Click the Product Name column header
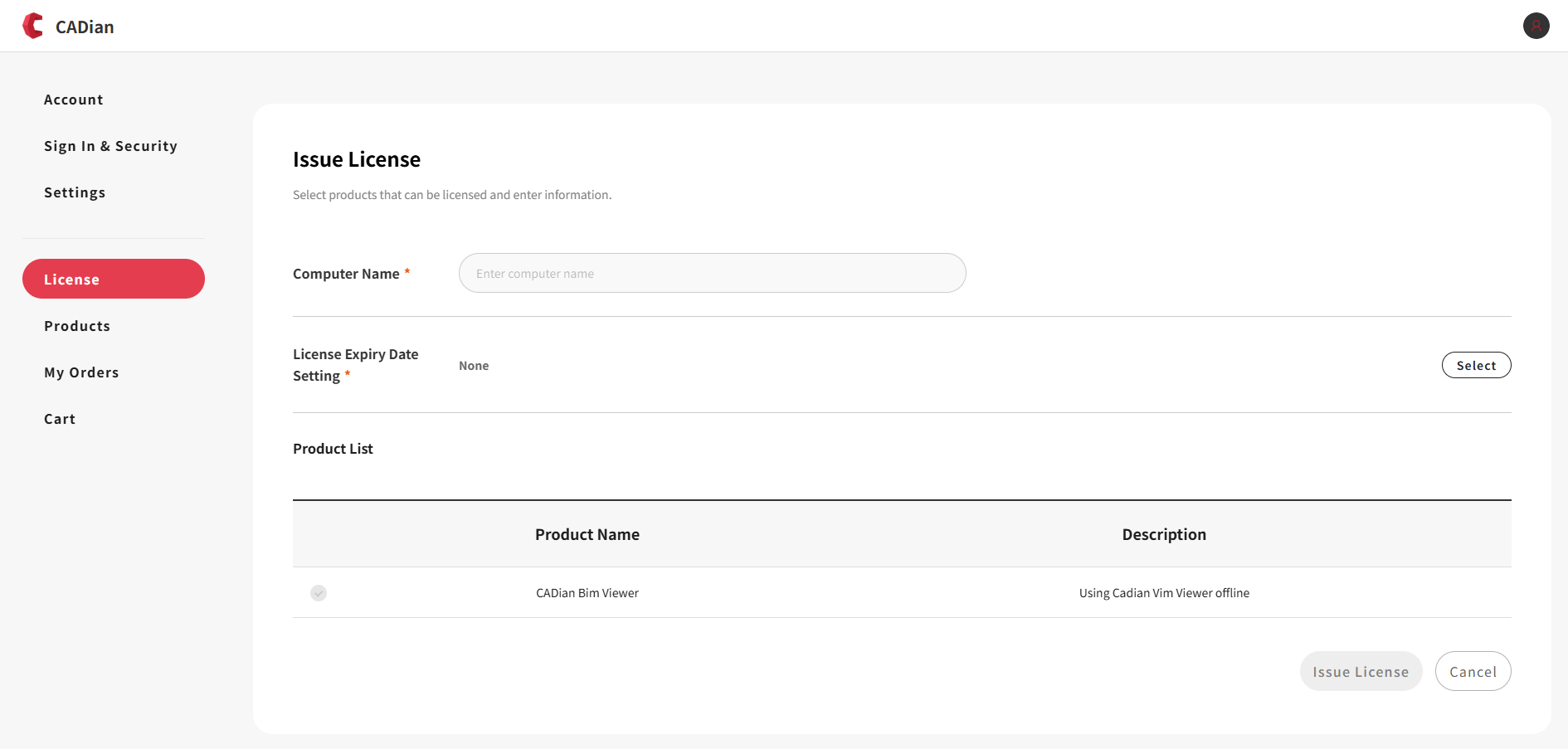1568x749 pixels. tap(587, 534)
